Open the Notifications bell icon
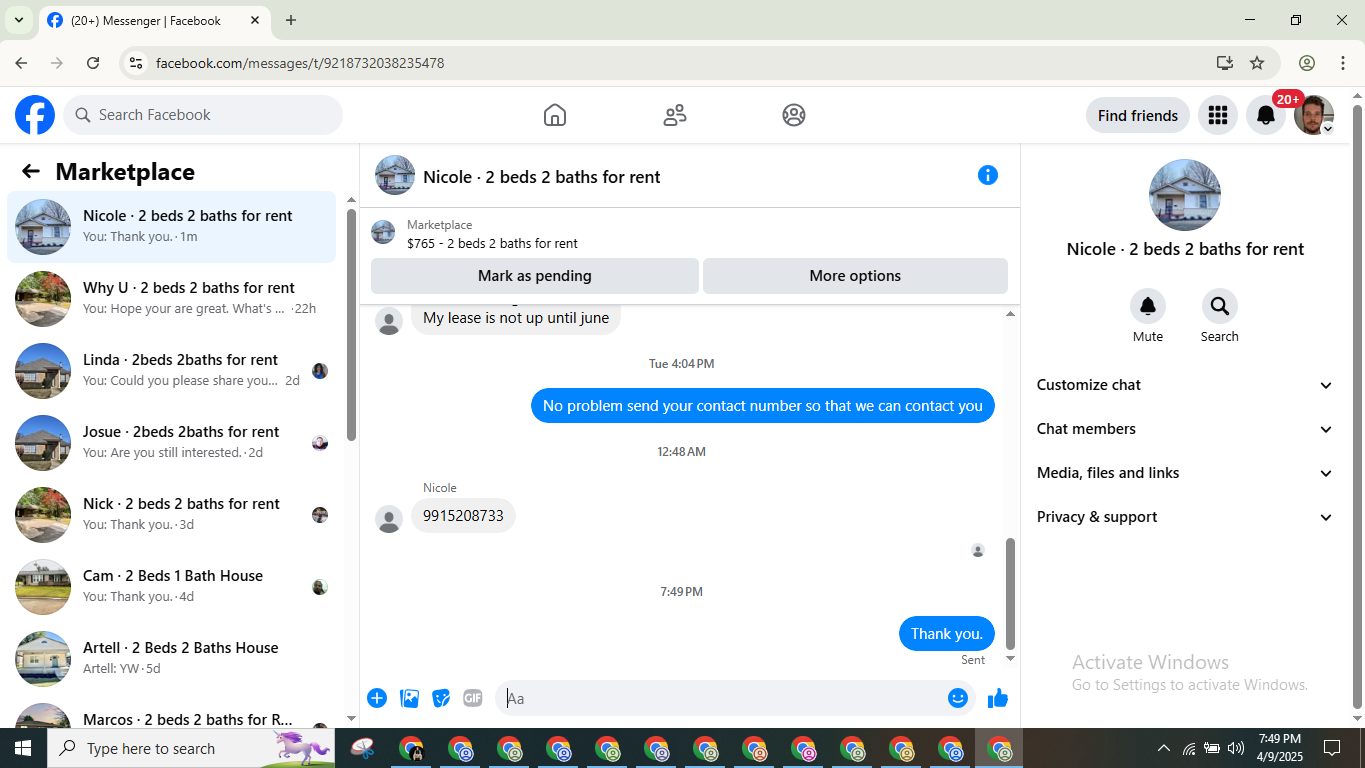 (1266, 115)
